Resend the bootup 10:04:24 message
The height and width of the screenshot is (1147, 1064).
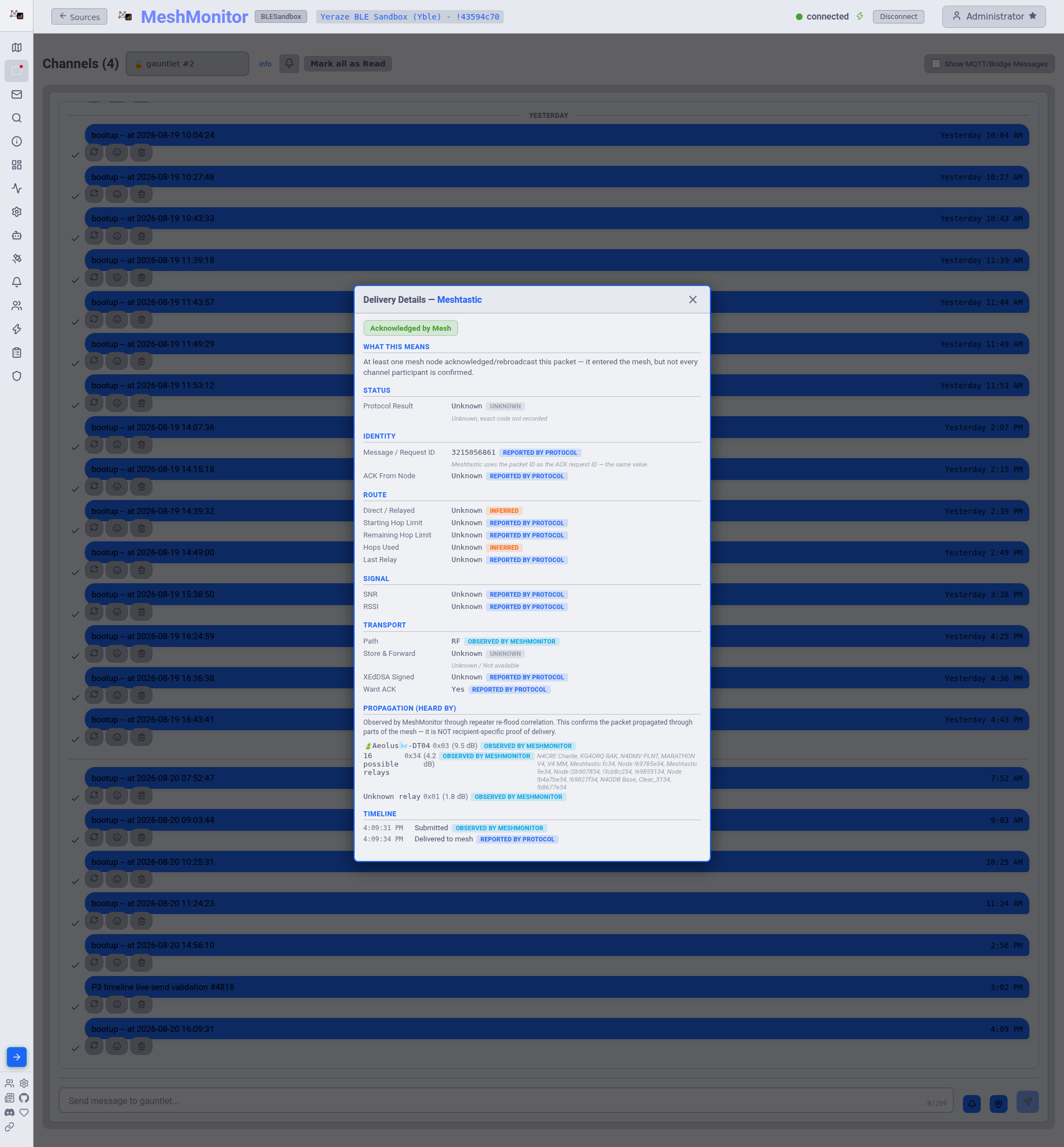94,153
